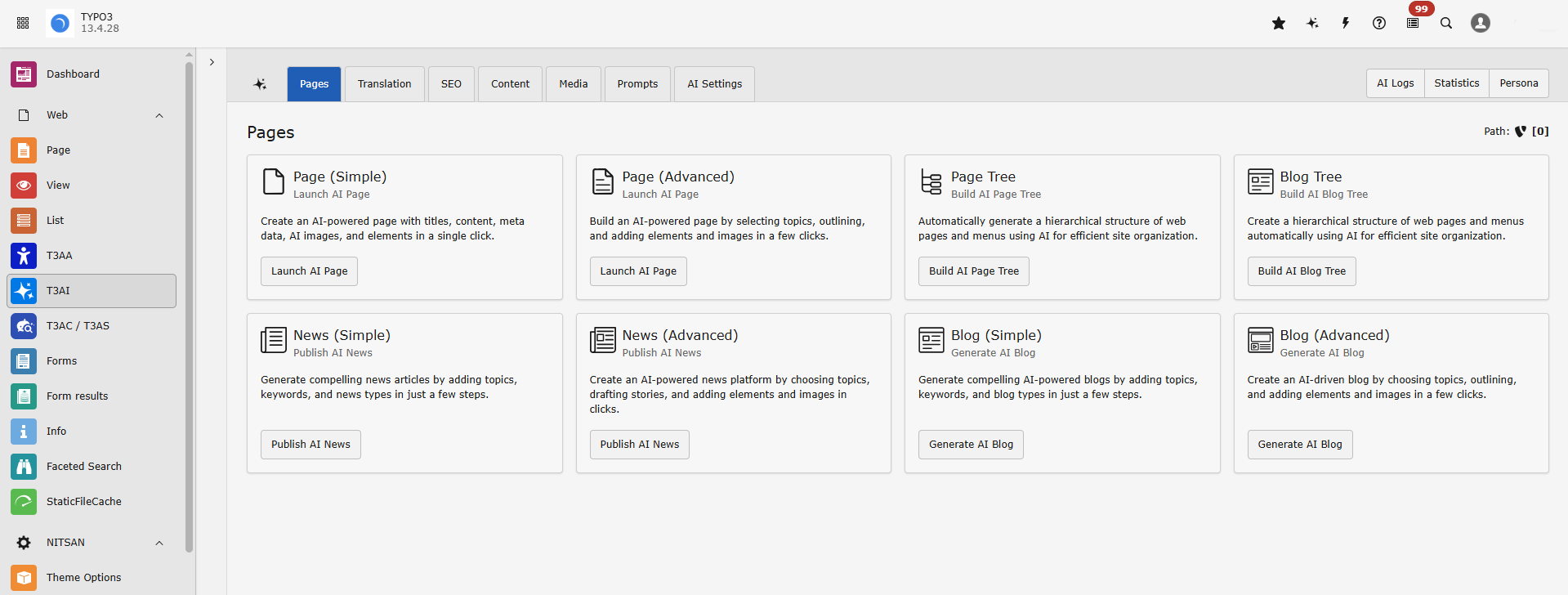
Task: Switch to the Prompts tab
Action: click(638, 84)
